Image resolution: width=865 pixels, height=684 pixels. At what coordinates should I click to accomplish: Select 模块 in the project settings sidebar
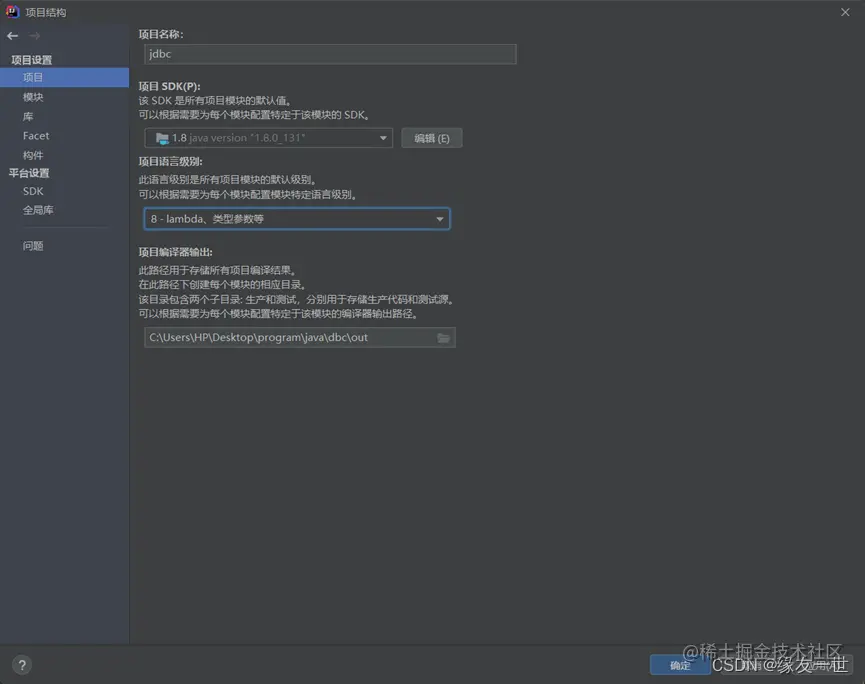coord(34,96)
